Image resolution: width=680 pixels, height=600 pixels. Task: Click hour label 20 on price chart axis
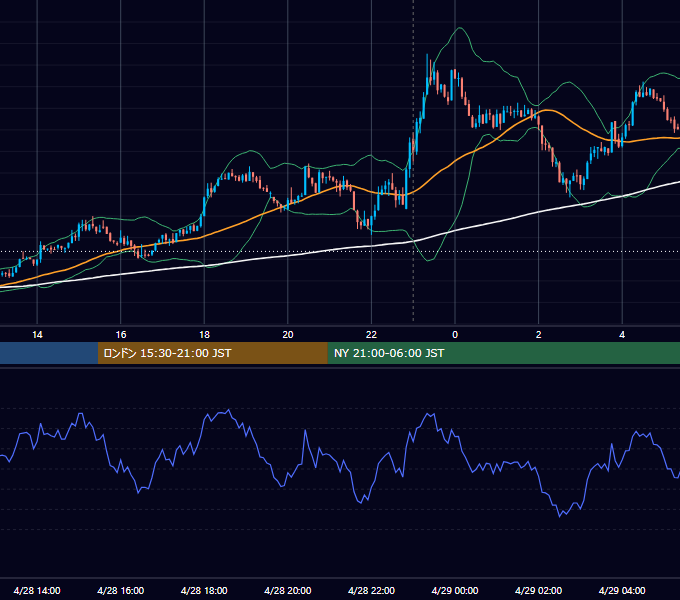288,335
